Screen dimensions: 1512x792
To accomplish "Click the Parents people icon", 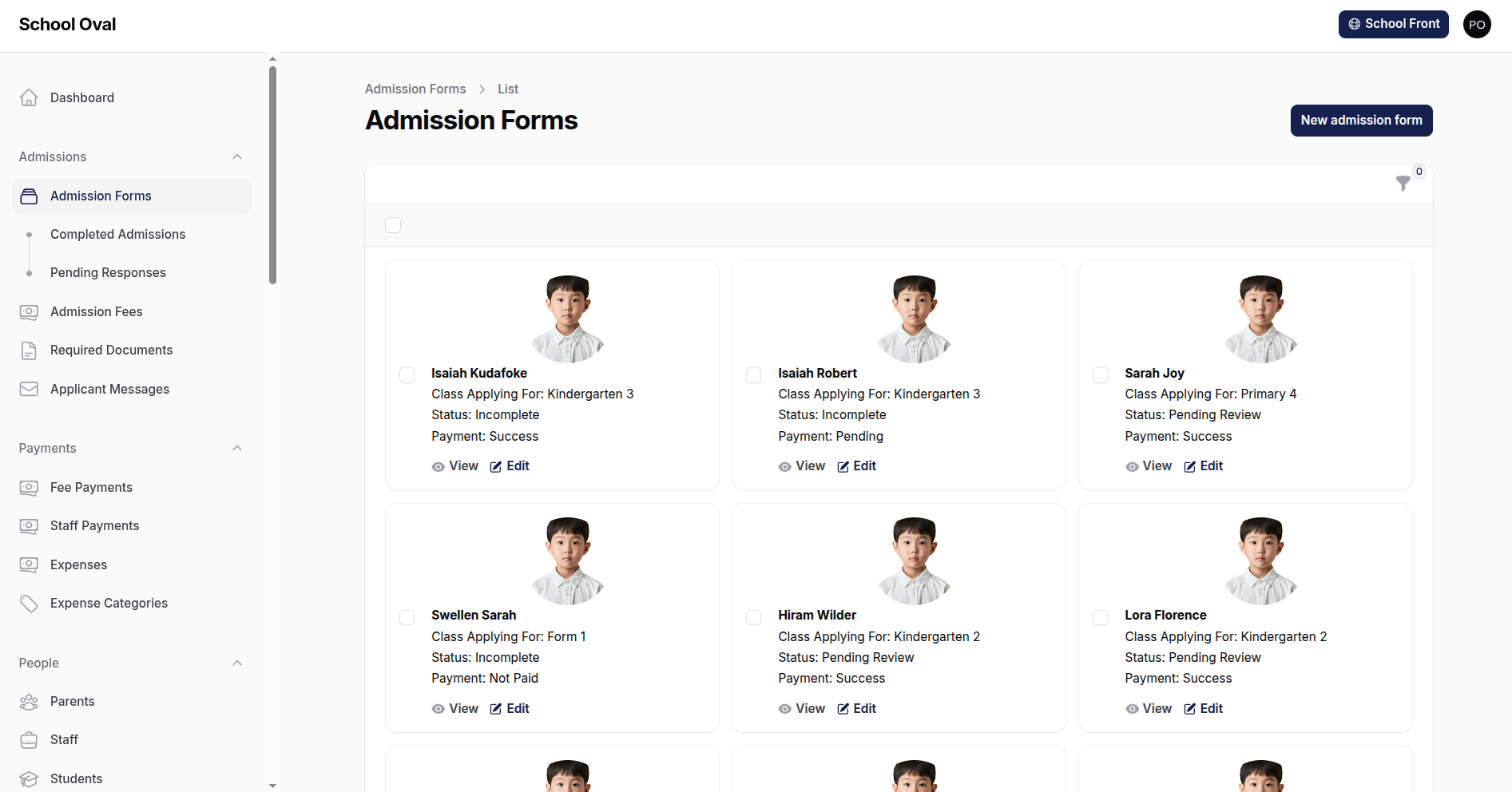I will pos(29,701).
